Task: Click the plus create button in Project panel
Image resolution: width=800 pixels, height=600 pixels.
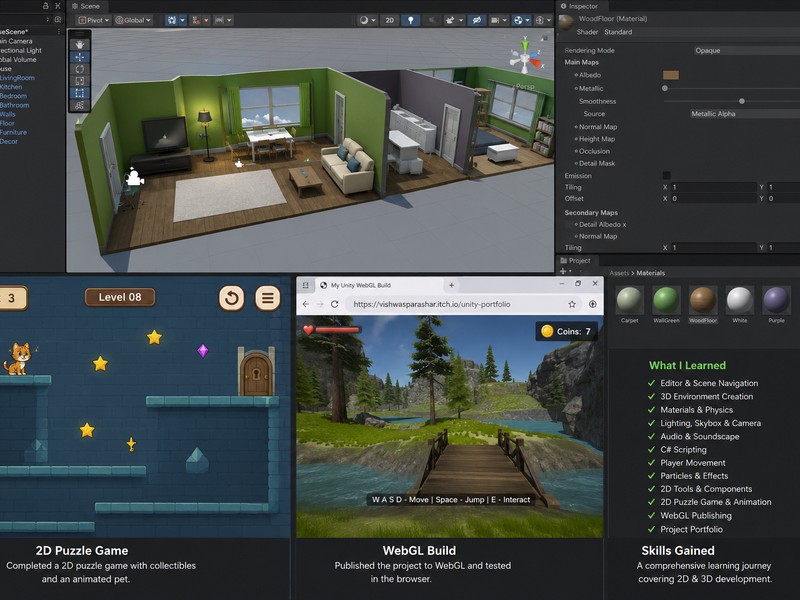Action: point(563,272)
